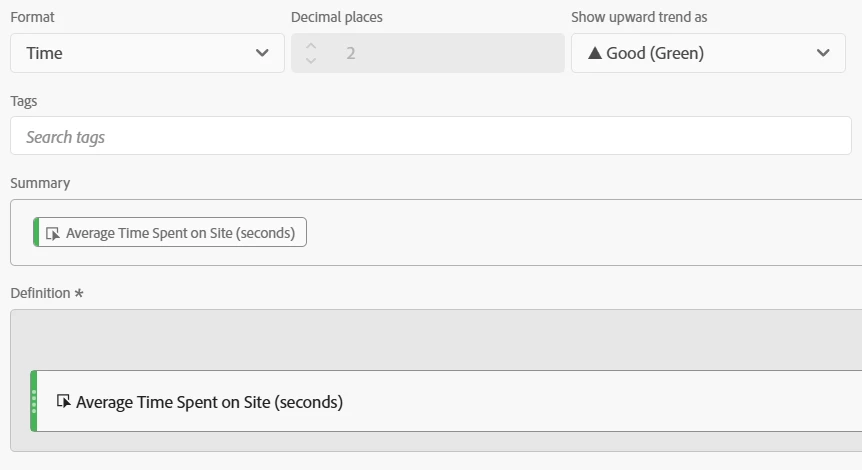The width and height of the screenshot is (862, 470).
Task: Select the Average Time Spent row in Definition
Action: point(450,402)
